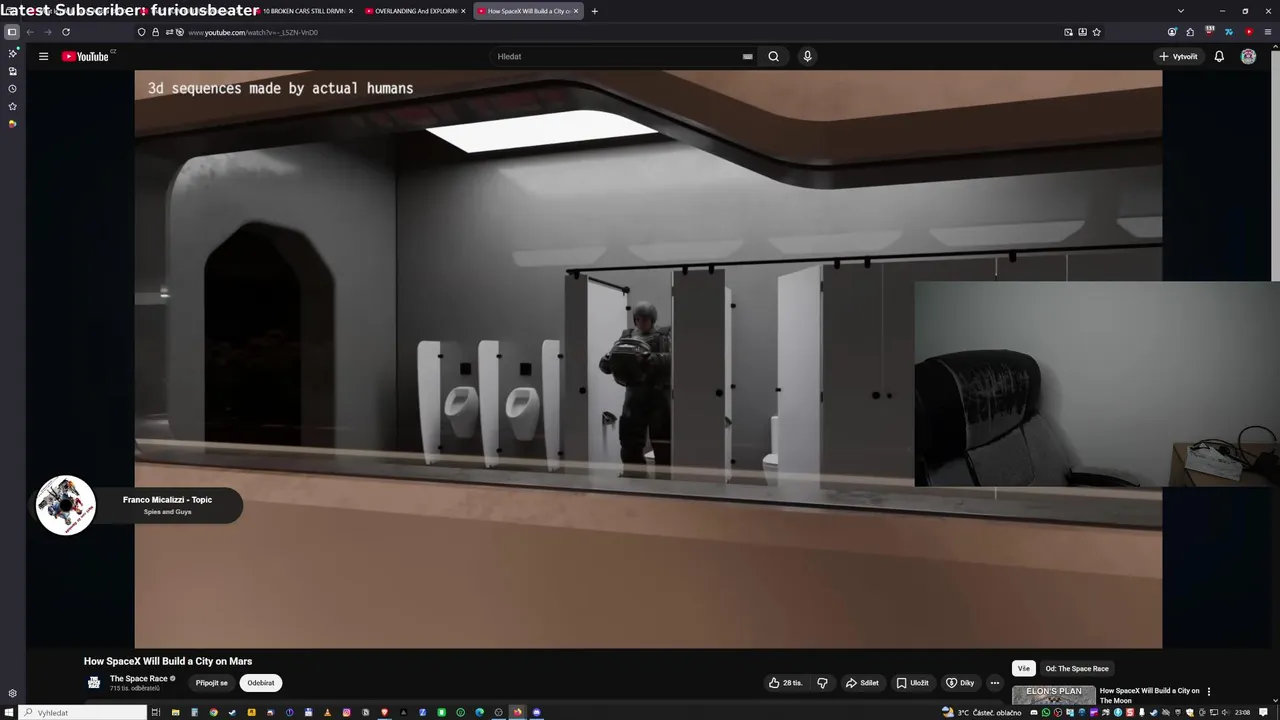1280x720 pixels.
Task: Bookmark this page with the star
Action: tap(1096, 32)
